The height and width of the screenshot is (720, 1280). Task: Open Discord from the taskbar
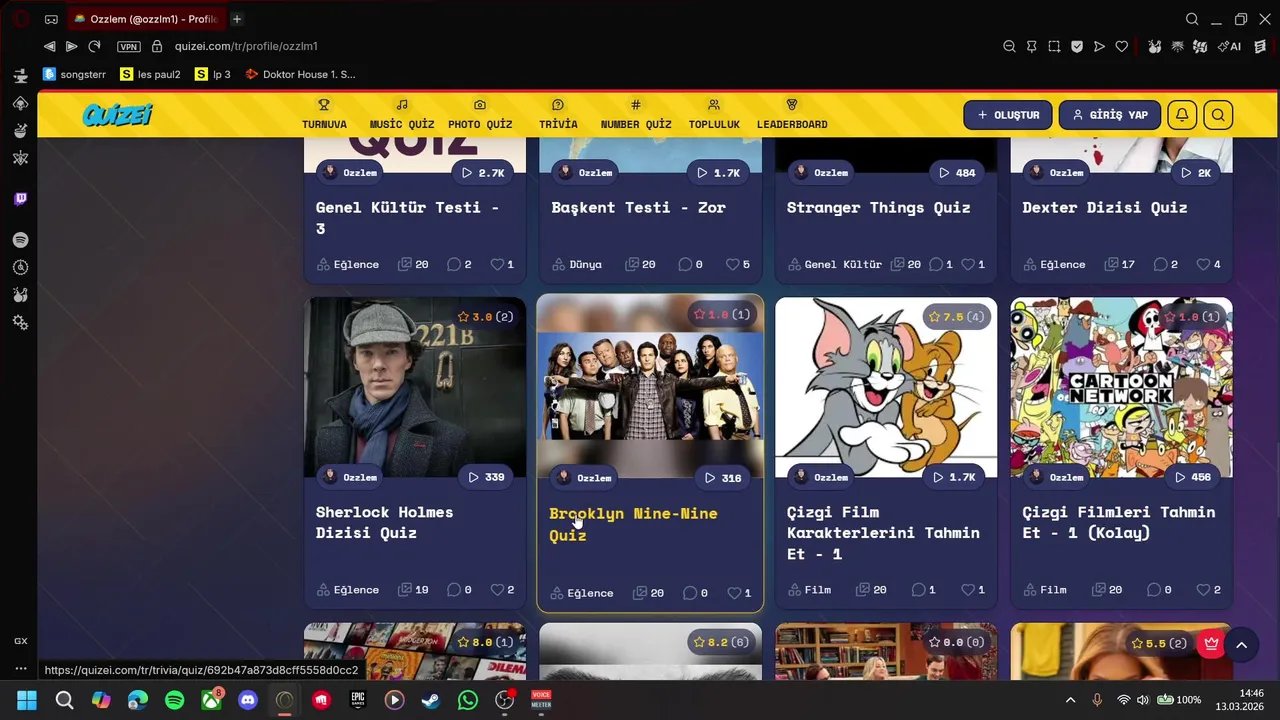[248, 700]
